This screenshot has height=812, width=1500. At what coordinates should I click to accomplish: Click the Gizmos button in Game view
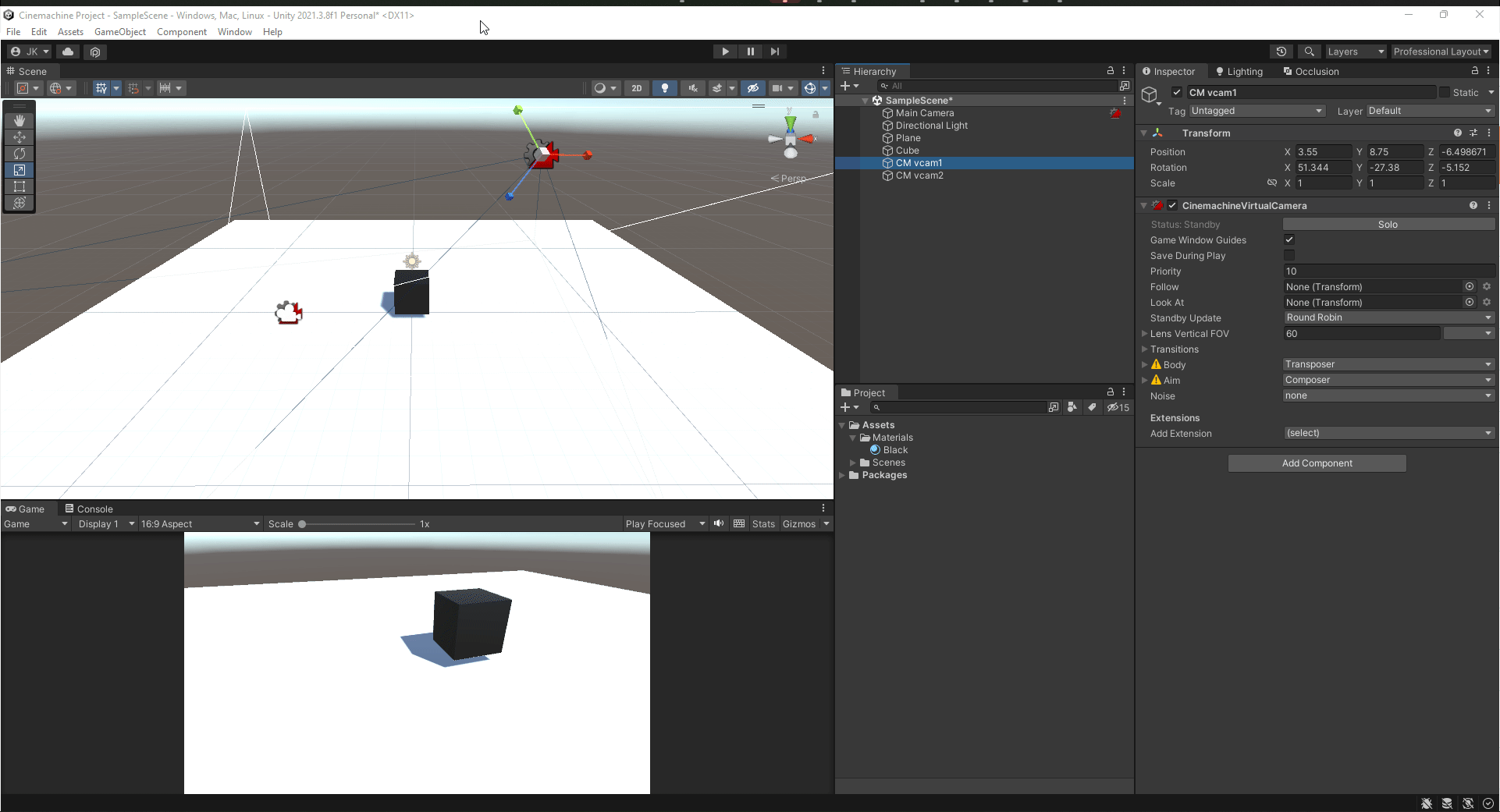pos(799,523)
